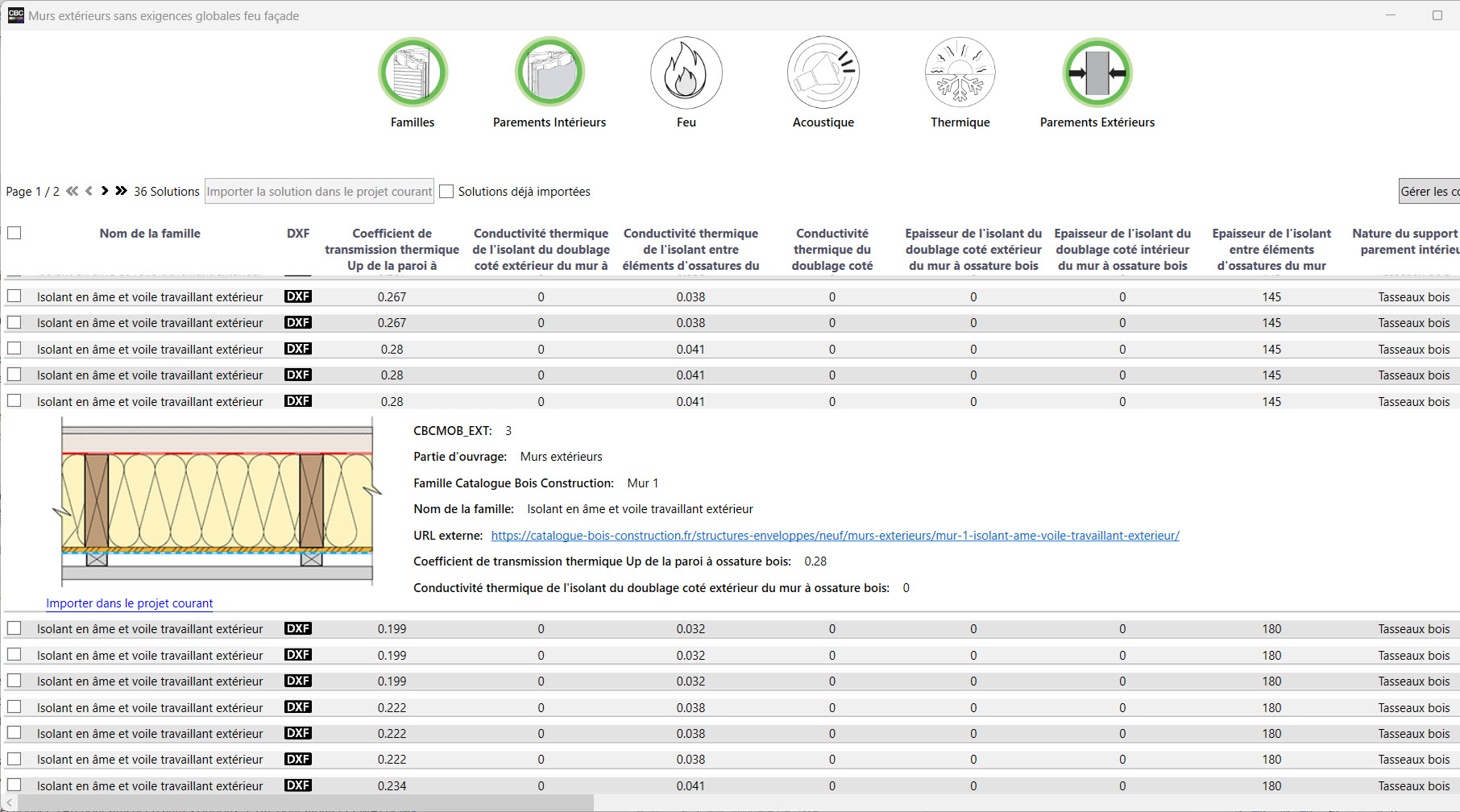This screenshot has height=812, width=1460.
Task: Toggle the select-all checkbox in table header
Action: tap(15, 233)
